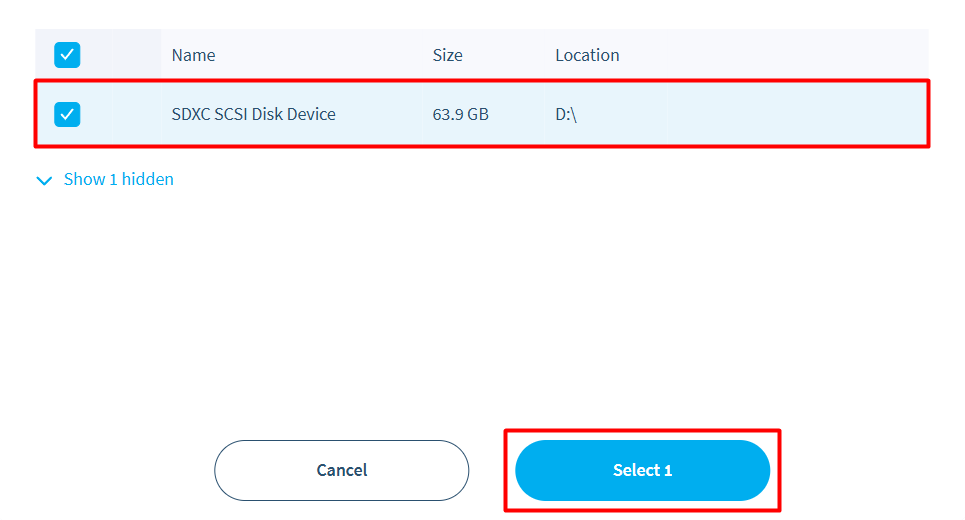Click the word 'Device' in the drive name
The height and width of the screenshot is (520, 965).
(311, 114)
